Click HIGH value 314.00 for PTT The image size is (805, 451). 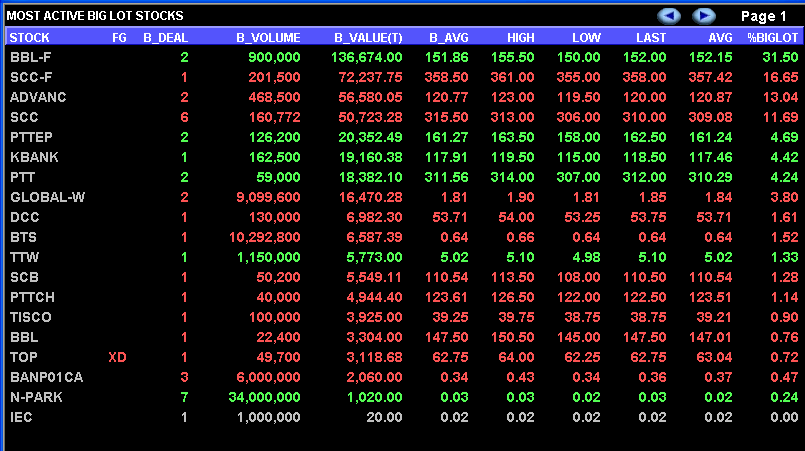point(512,177)
